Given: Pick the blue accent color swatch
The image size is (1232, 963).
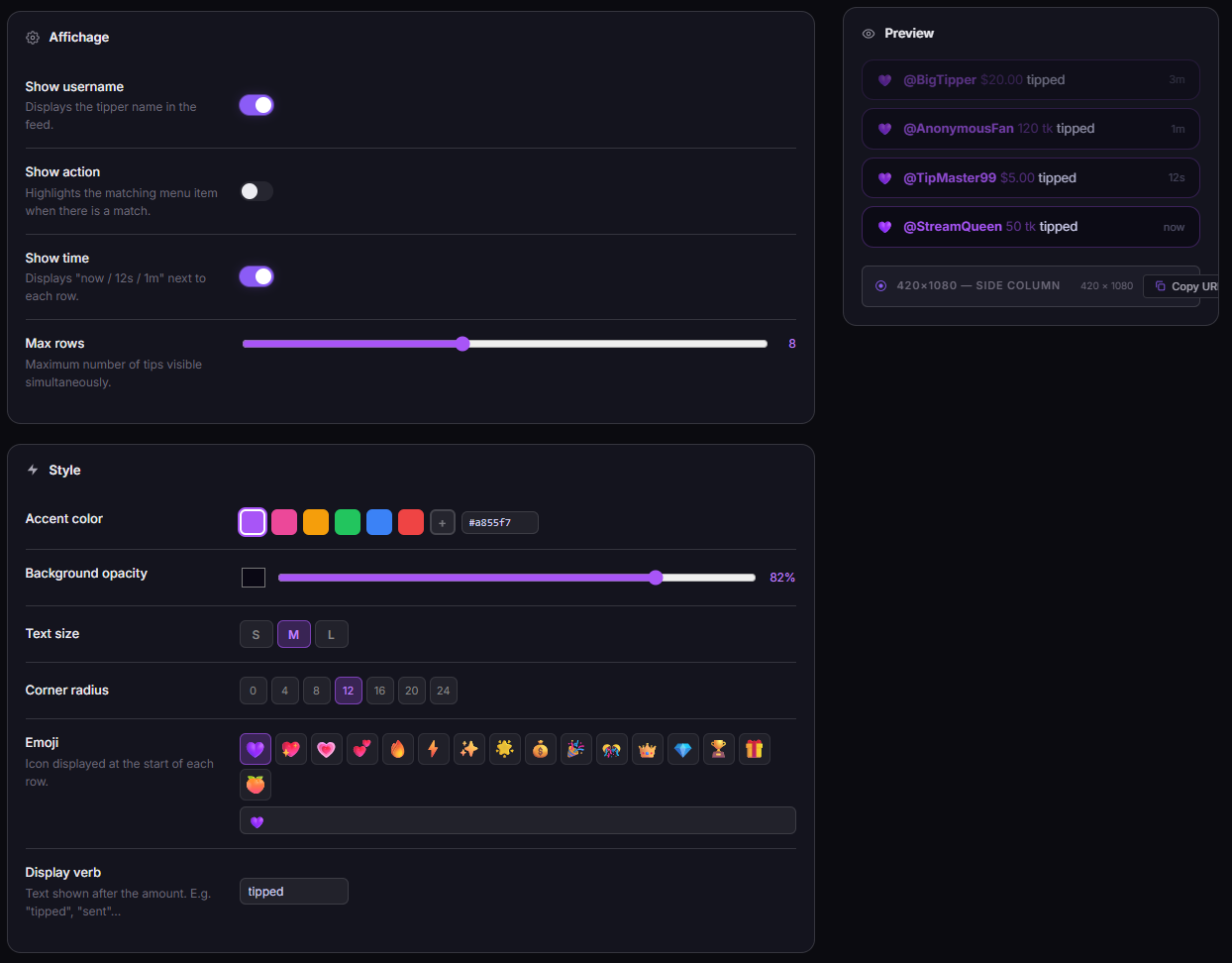Looking at the screenshot, I should pos(379,522).
